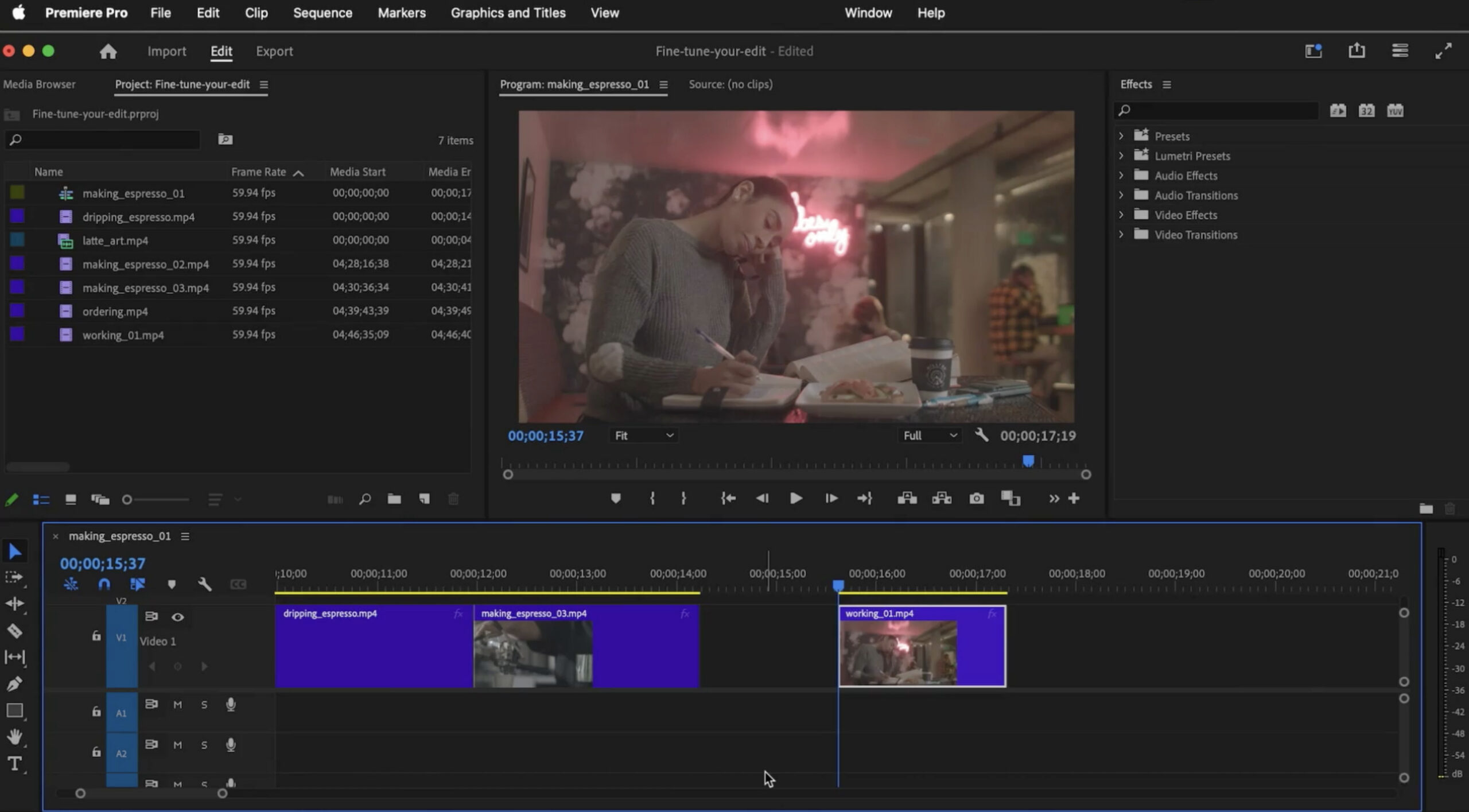Open the Fit zoom level dropdown
1469x812 pixels.
click(643, 436)
